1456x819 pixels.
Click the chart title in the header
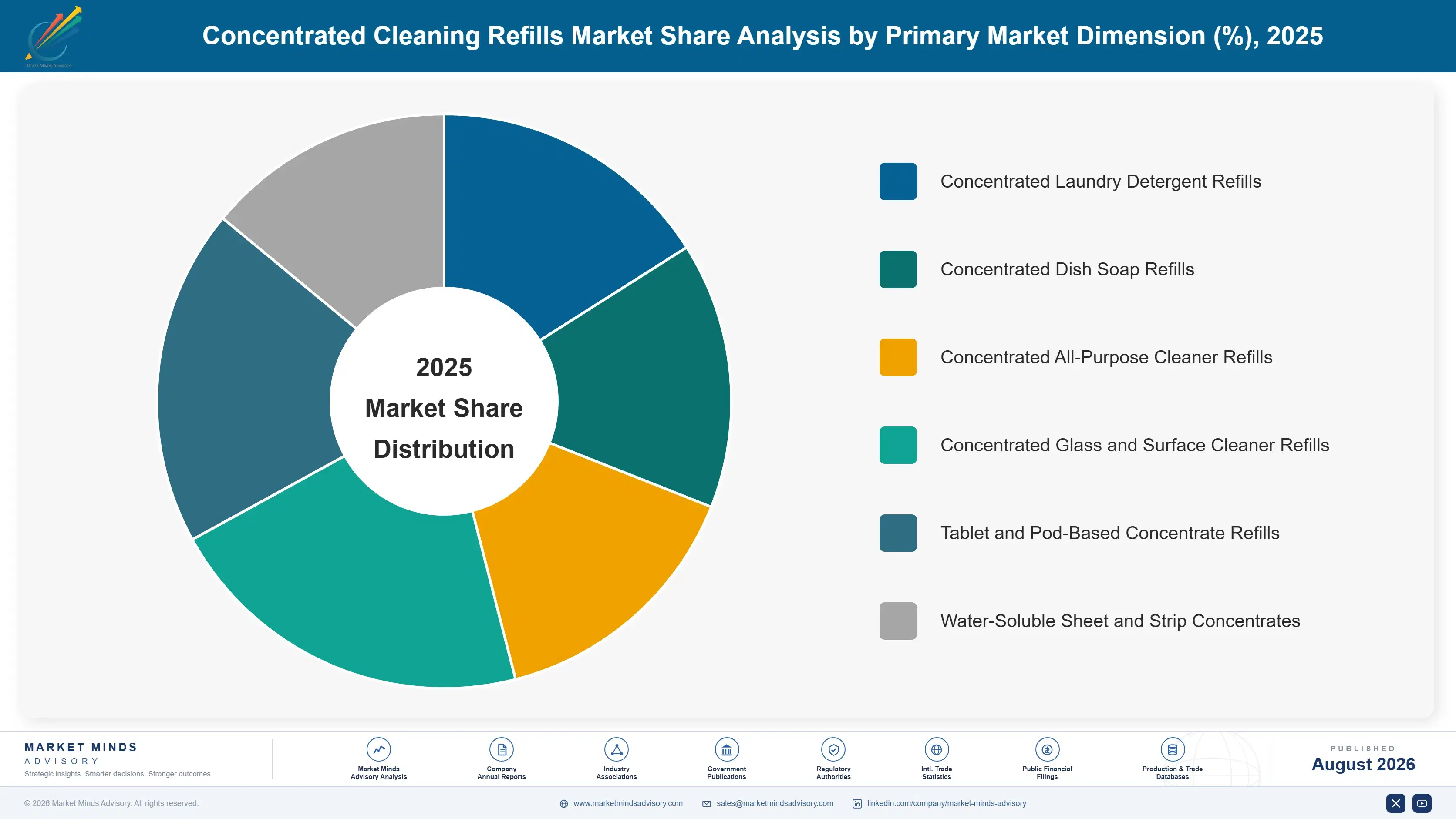click(762, 36)
